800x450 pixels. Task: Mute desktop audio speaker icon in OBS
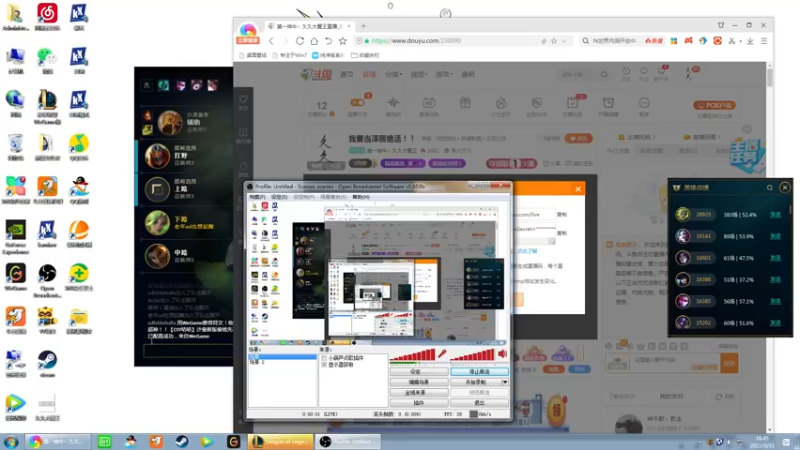click(x=503, y=354)
